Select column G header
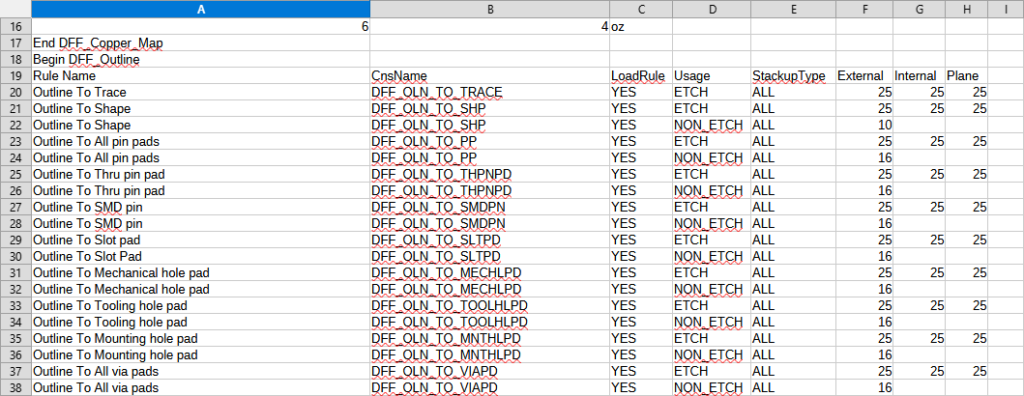 (920, 8)
